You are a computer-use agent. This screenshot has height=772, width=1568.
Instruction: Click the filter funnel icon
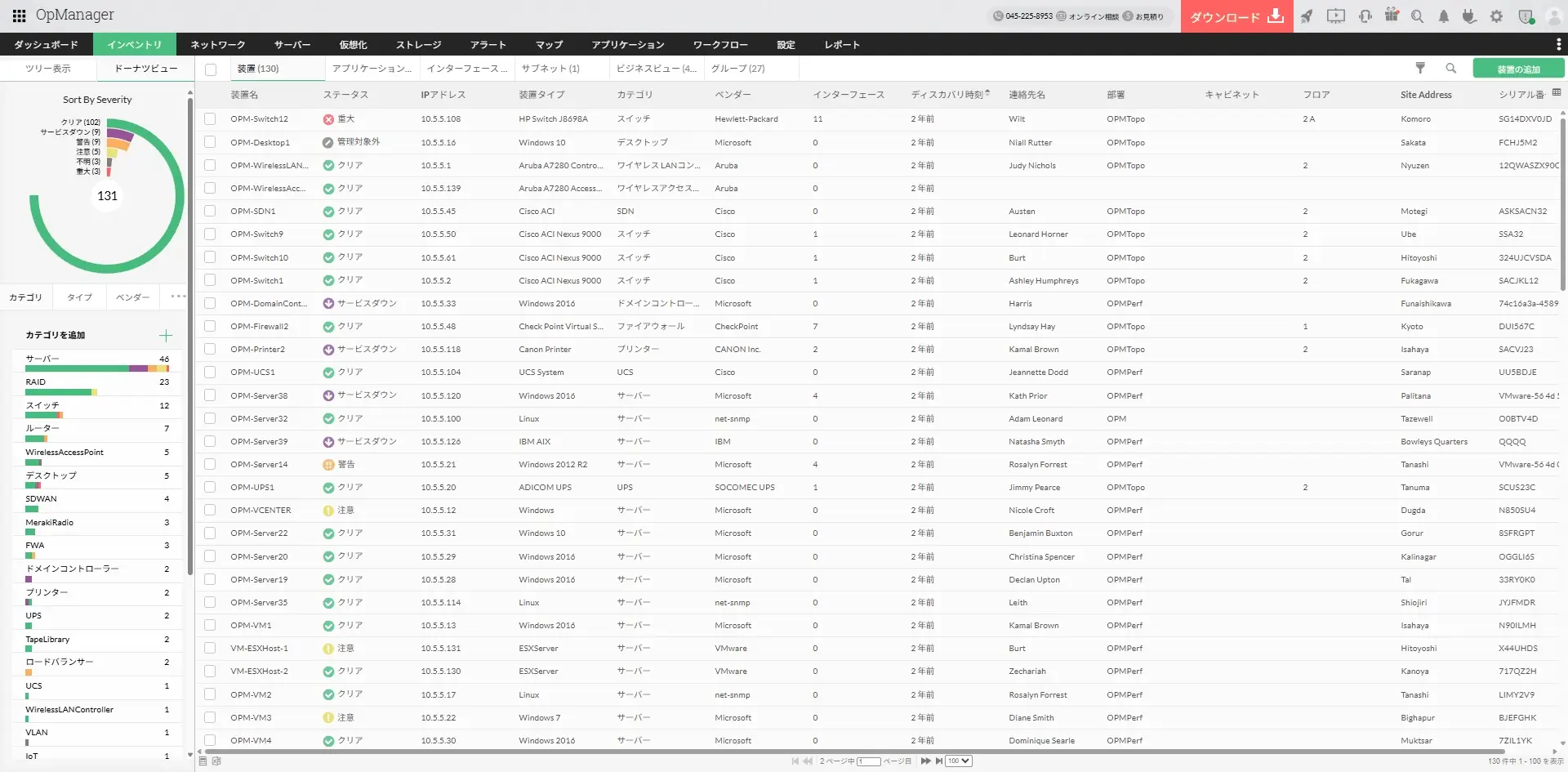[x=1420, y=69]
